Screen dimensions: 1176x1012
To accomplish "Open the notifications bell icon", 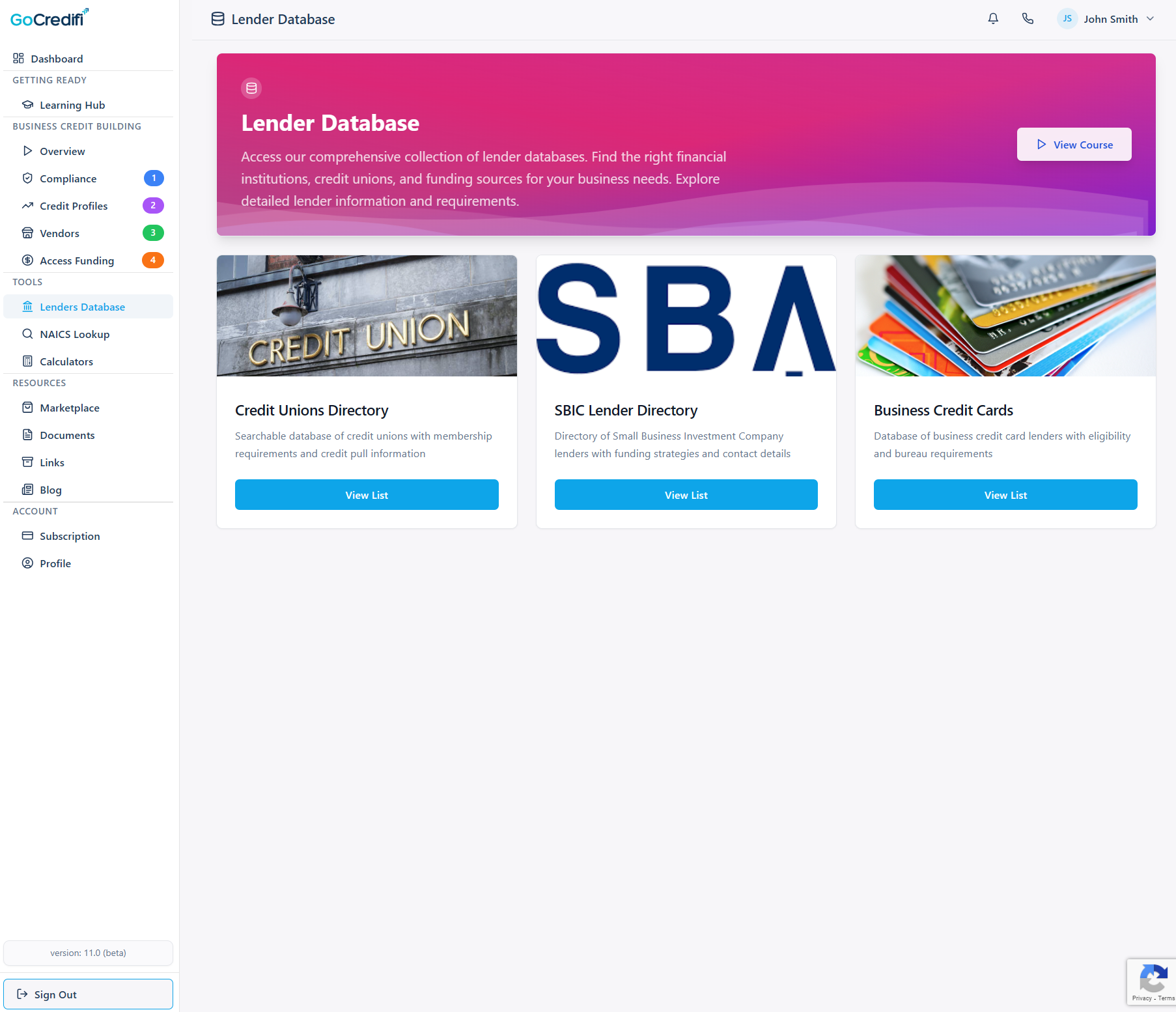I will click(992, 18).
